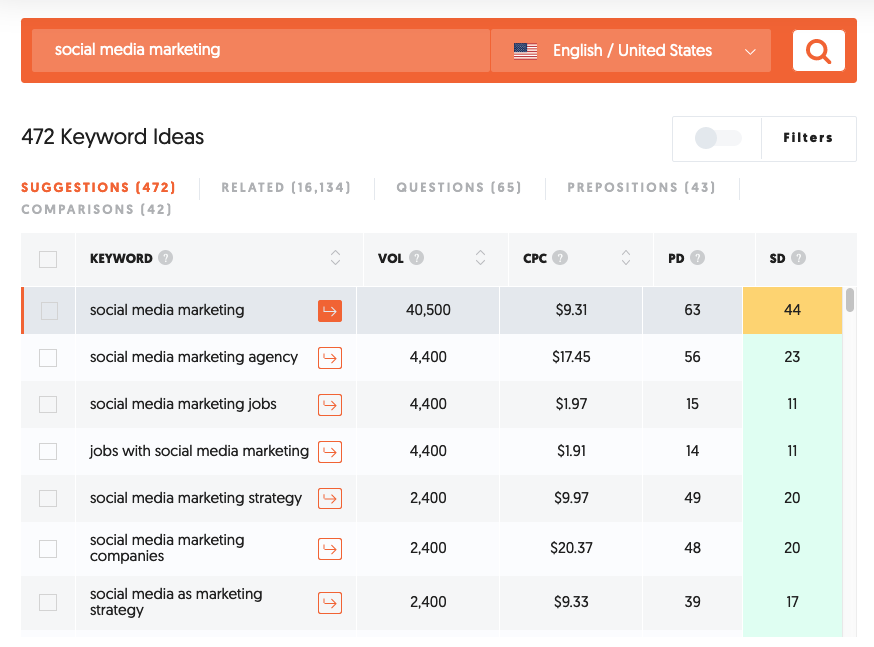Screen dimensions: 874x647
Task: Switch to the Suggestions (472) tab
Action: 99,187
